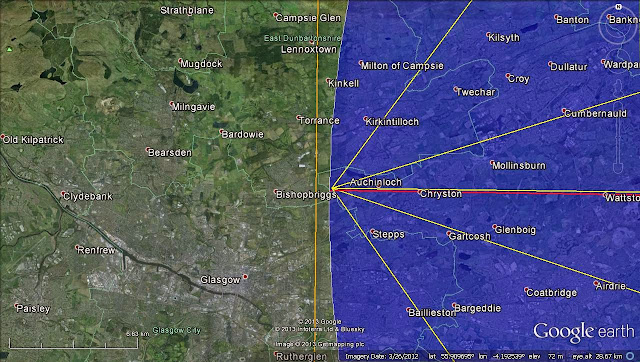Select the Banton place label
The height and width of the screenshot is (362, 640).
point(573,20)
